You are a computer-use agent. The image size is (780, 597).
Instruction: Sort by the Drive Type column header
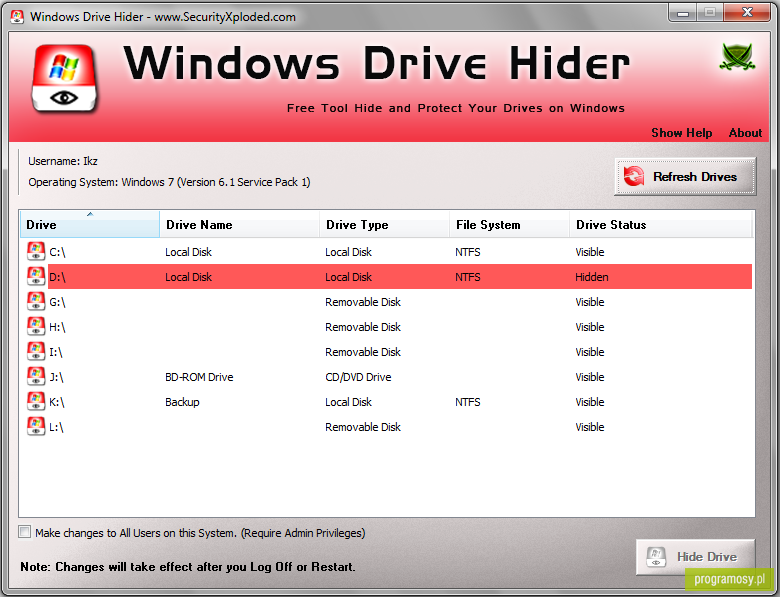pyautogui.click(x=384, y=224)
